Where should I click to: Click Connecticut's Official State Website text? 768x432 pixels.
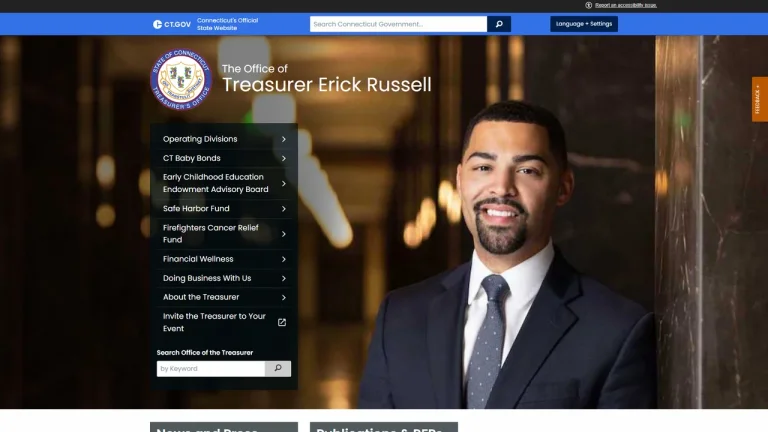(x=227, y=24)
